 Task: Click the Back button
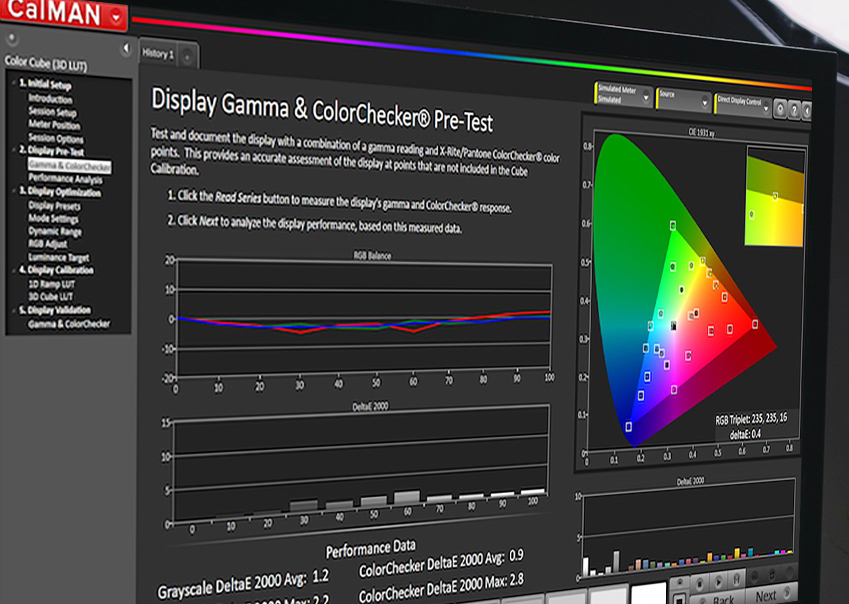pos(722,600)
